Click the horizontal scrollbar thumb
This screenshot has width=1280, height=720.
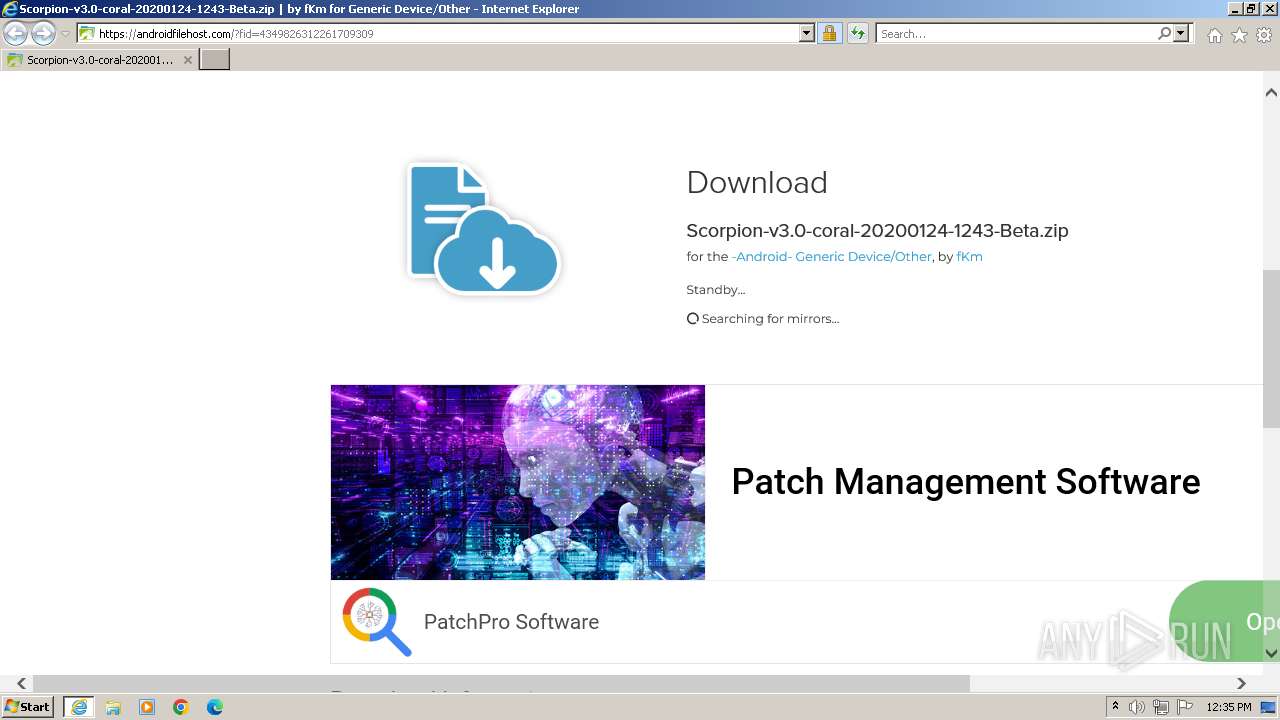tap(501, 683)
